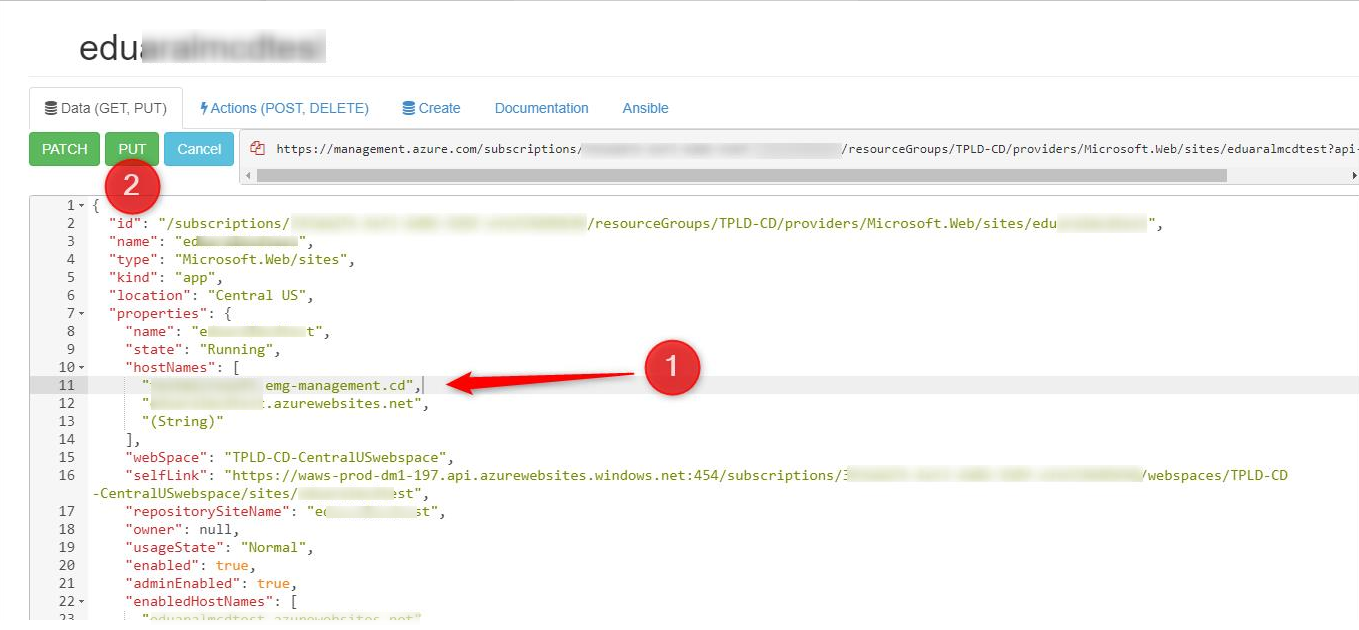The height and width of the screenshot is (630, 1359).
Task: Click the lightning bolt icon beside Actions
Action: pyautogui.click(x=206, y=107)
